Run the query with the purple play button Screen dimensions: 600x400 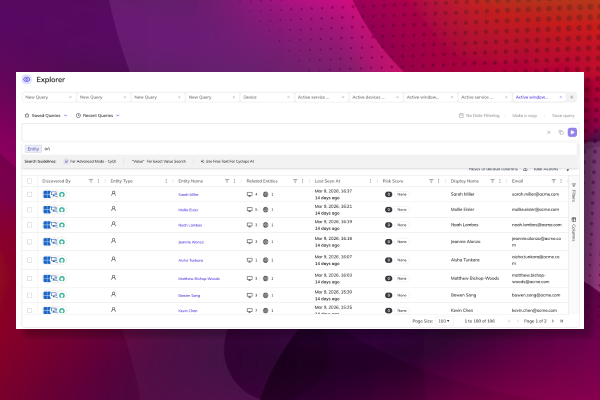(572, 132)
